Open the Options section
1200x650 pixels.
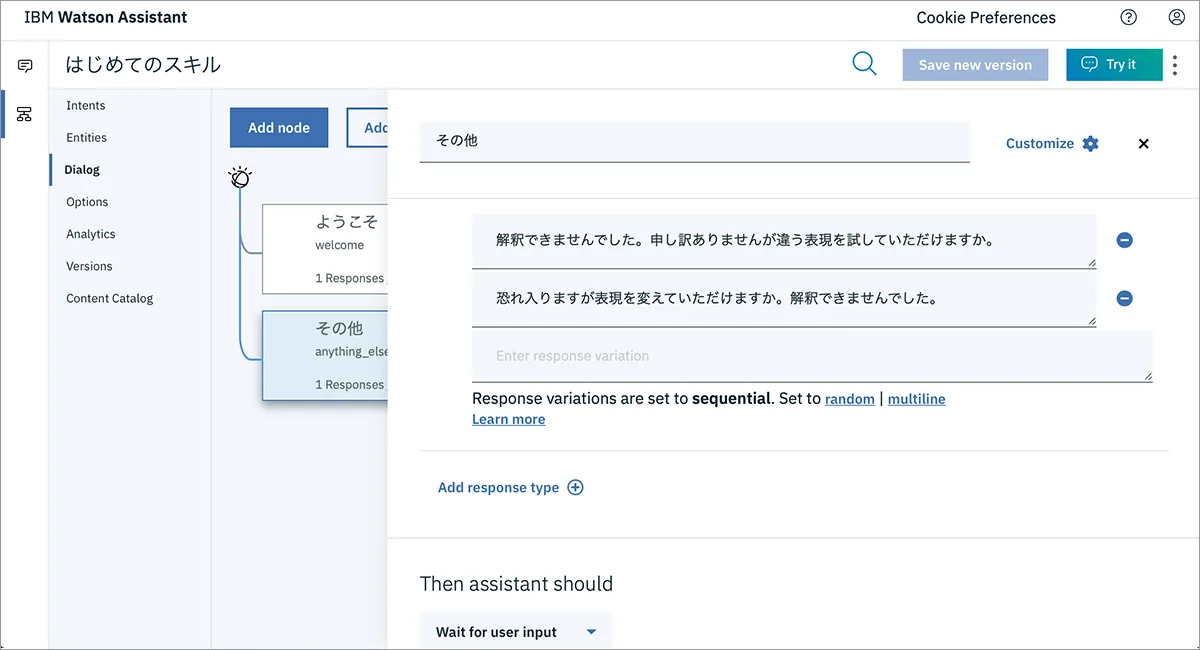[x=87, y=202]
